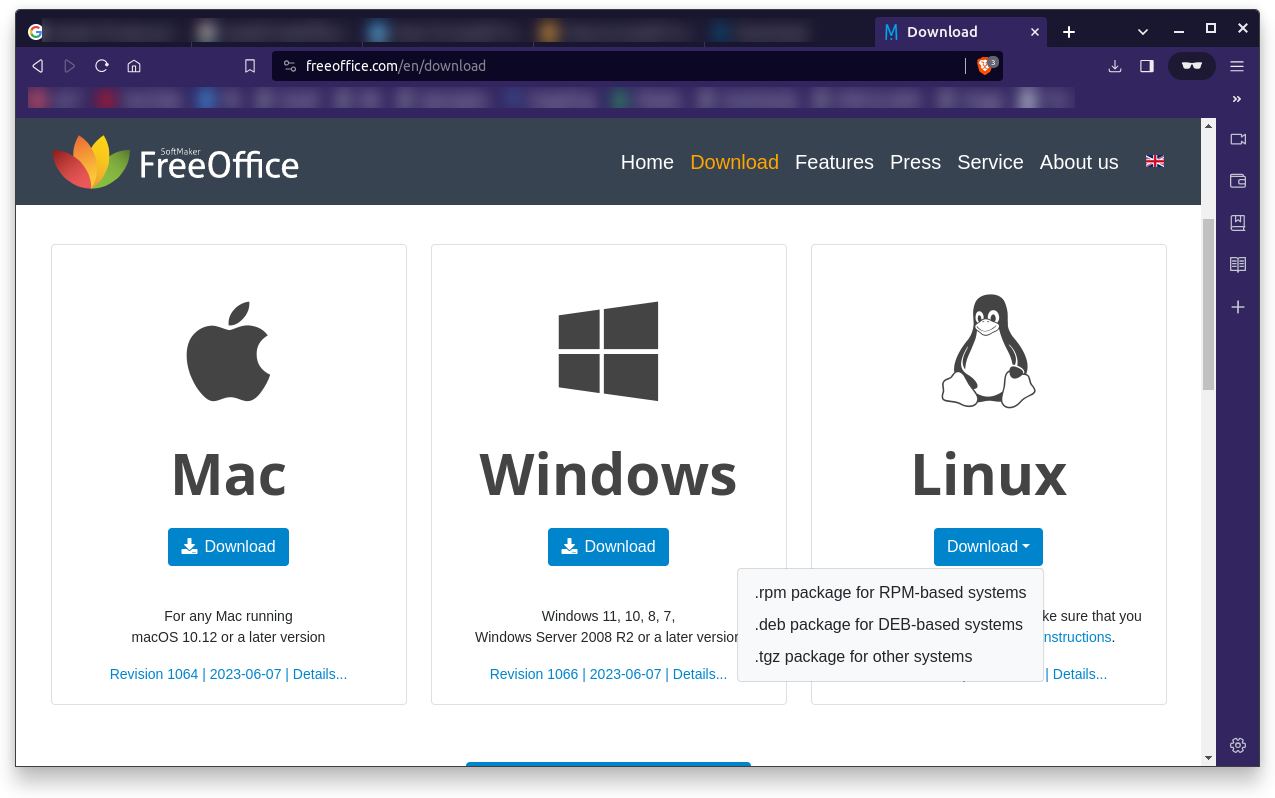Image resolution: width=1275 pixels, height=798 pixels.
Task: Start a Brave Talk call from the sidebar
Action: coord(1237,139)
